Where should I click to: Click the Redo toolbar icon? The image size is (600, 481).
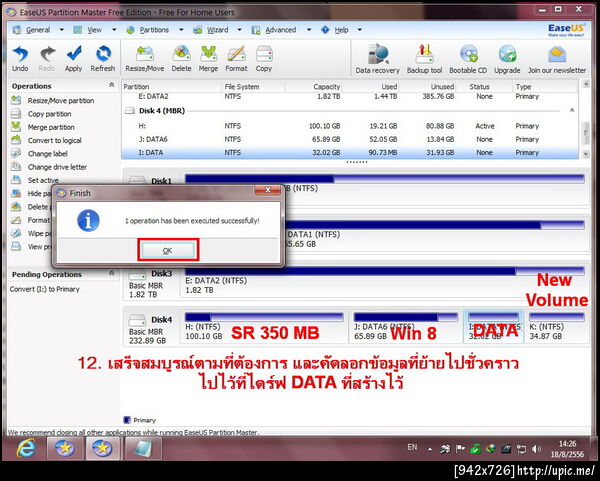(47, 54)
